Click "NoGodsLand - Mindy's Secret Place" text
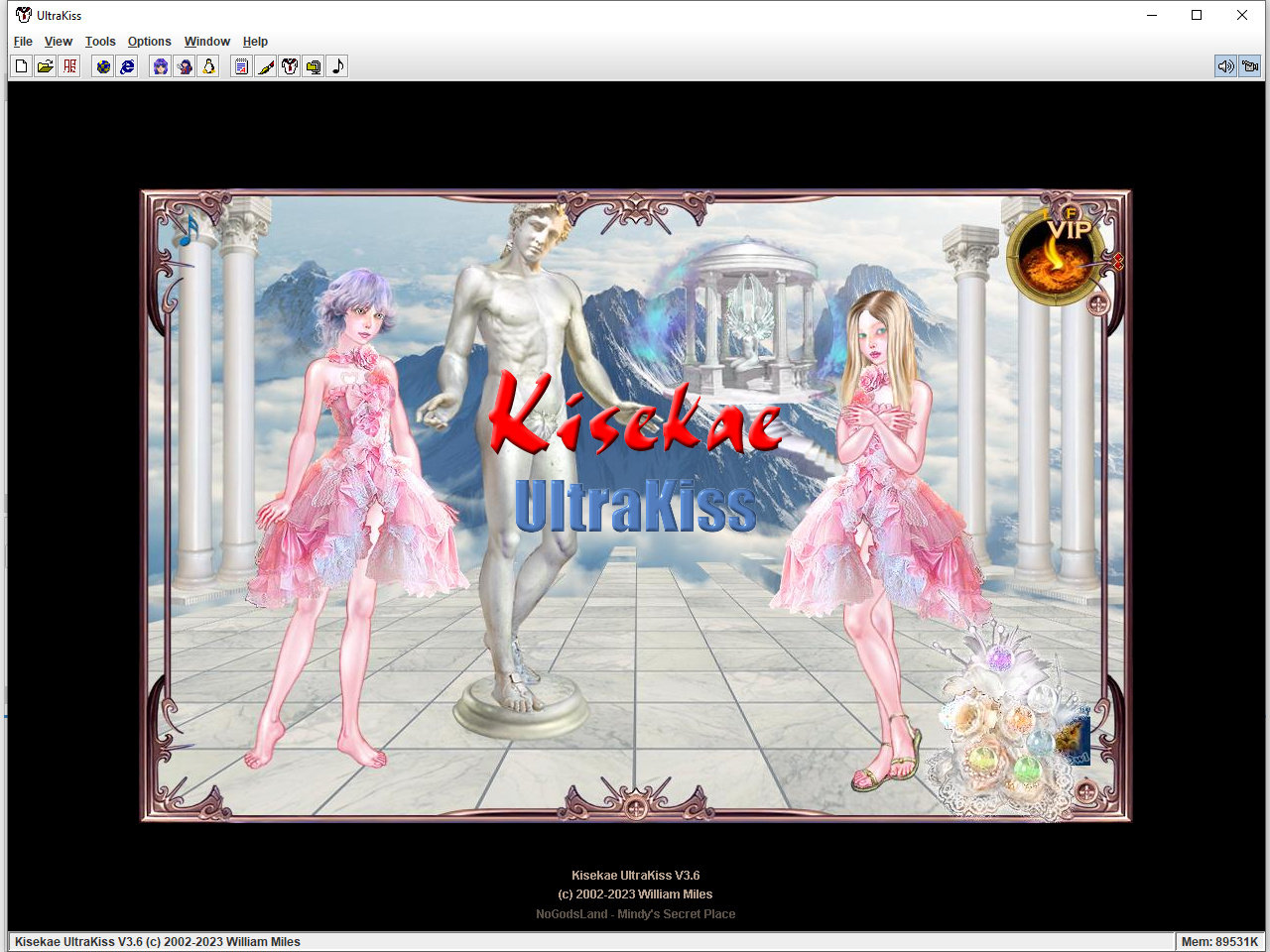Viewport: 1270px width, 952px height. pyautogui.click(x=636, y=914)
